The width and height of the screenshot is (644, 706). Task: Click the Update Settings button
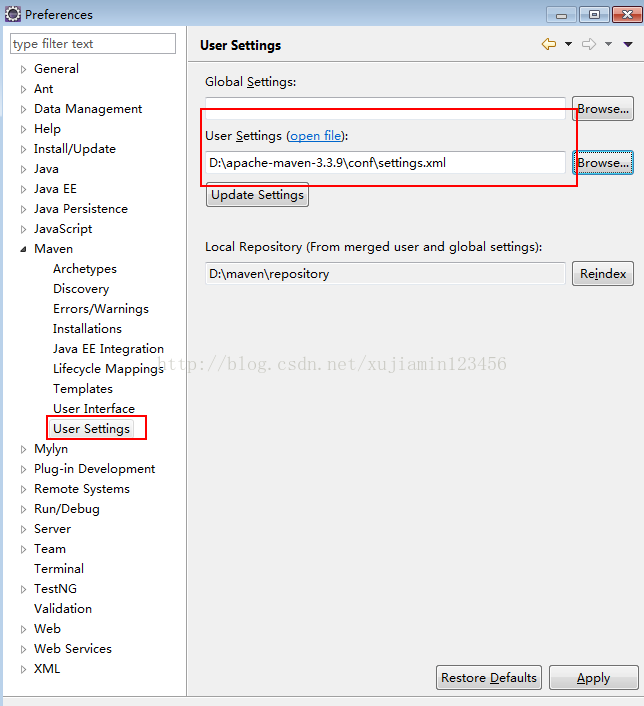pos(257,195)
